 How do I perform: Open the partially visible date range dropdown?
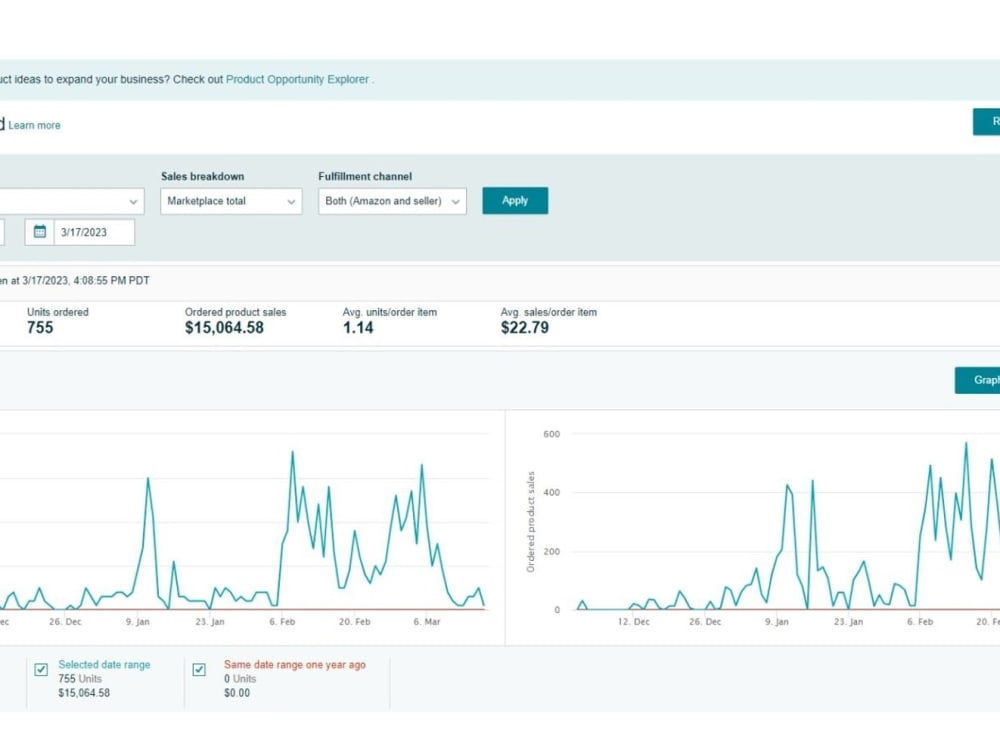click(71, 201)
